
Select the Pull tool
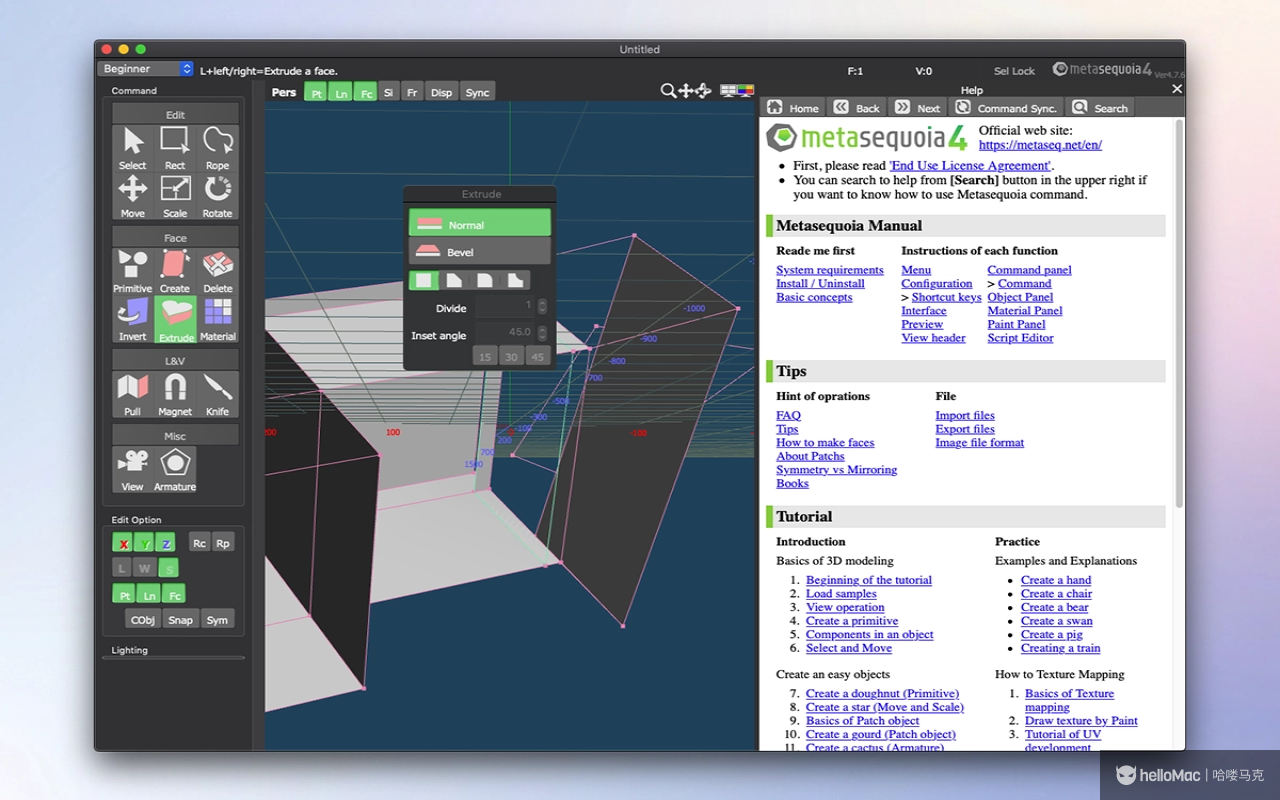pos(133,395)
